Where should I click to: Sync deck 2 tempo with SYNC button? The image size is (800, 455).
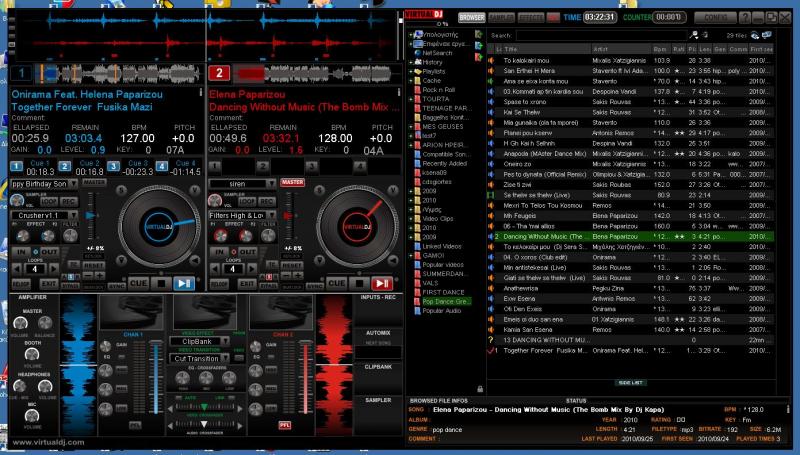click(315, 286)
